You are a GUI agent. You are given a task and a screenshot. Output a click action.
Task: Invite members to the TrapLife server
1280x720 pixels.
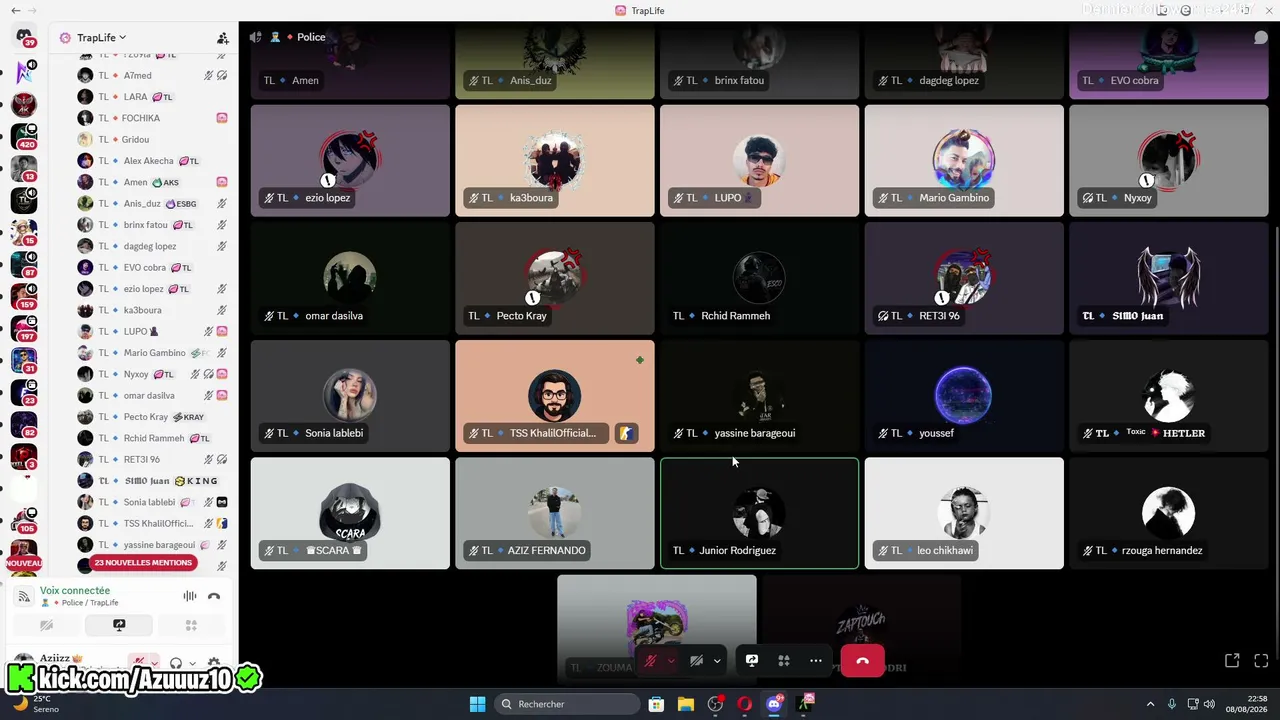[x=222, y=38]
